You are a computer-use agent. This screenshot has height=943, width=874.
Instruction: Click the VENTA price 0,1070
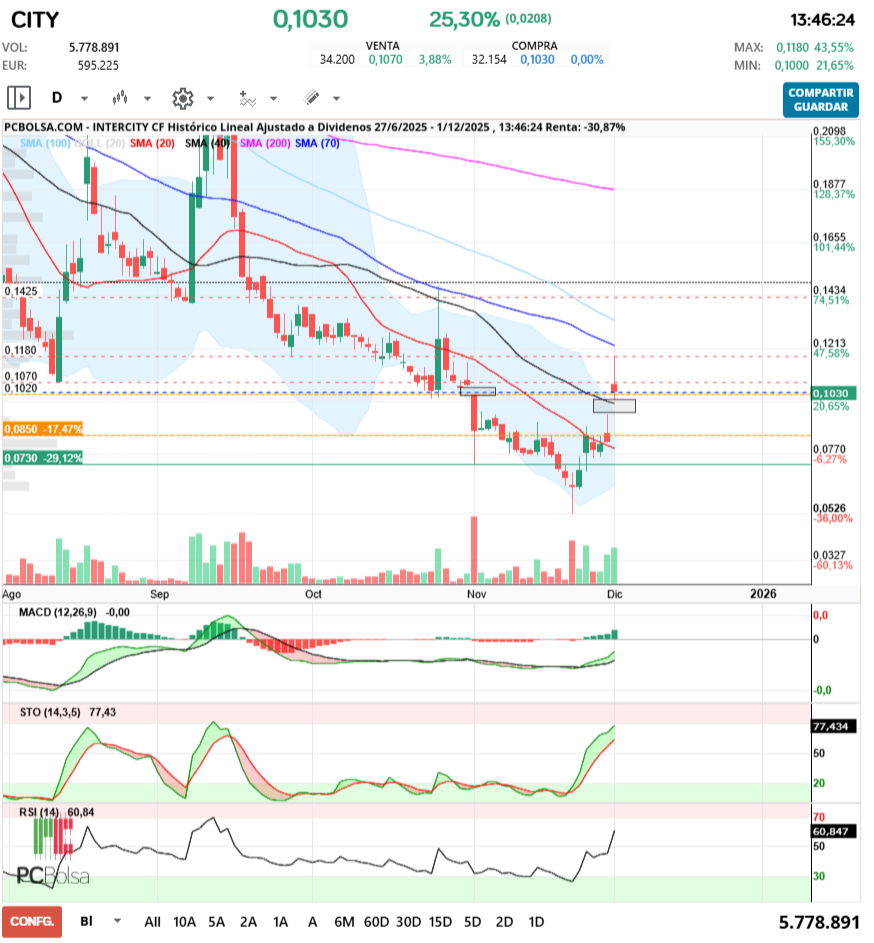386,60
